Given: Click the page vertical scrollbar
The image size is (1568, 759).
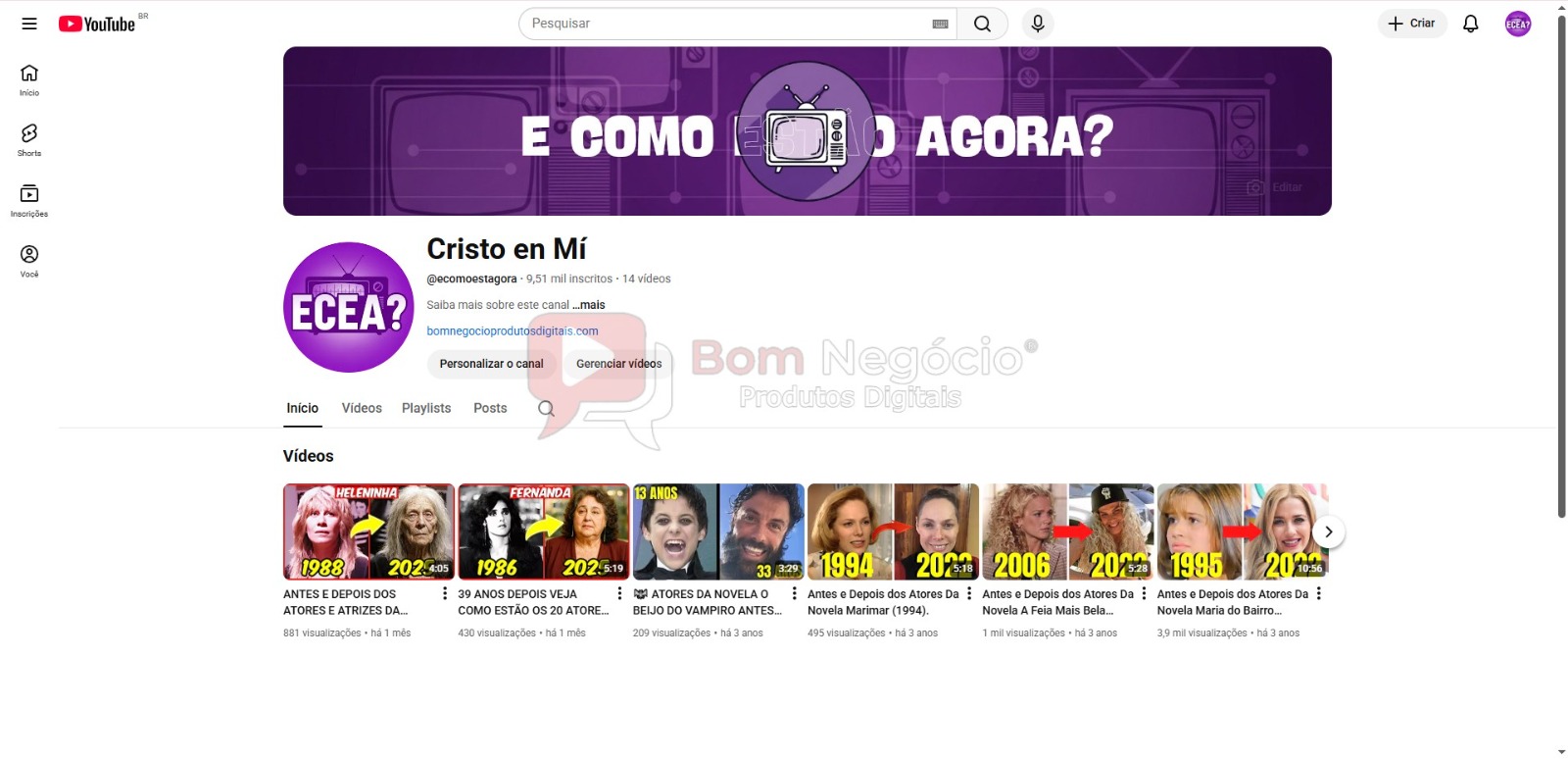Looking at the screenshot, I should pos(1561,265).
